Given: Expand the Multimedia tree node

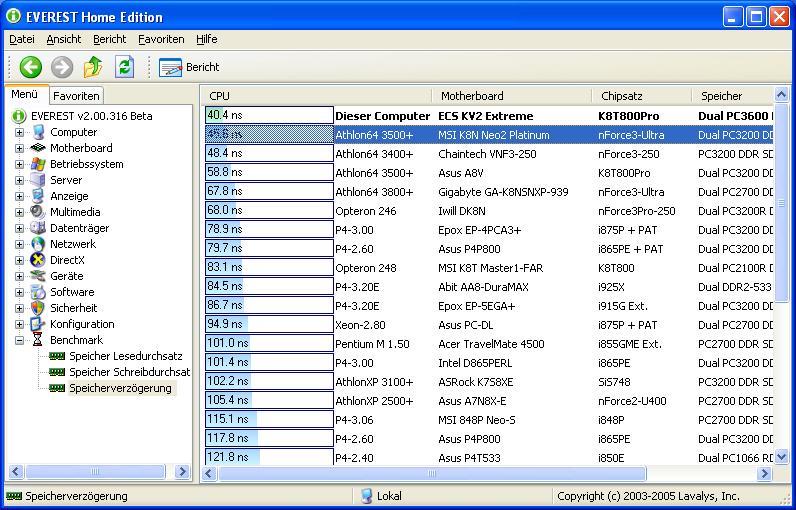Looking at the screenshot, I should pyautogui.click(x=19, y=212).
